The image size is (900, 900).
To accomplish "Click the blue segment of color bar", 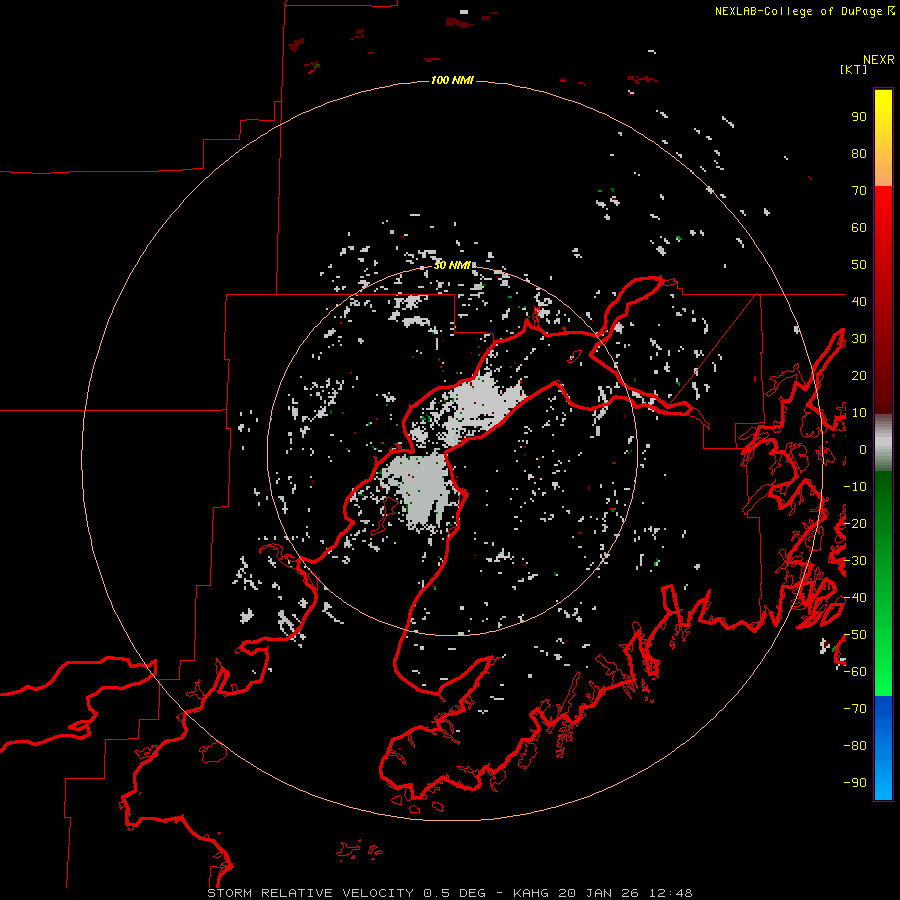I will tap(883, 748).
